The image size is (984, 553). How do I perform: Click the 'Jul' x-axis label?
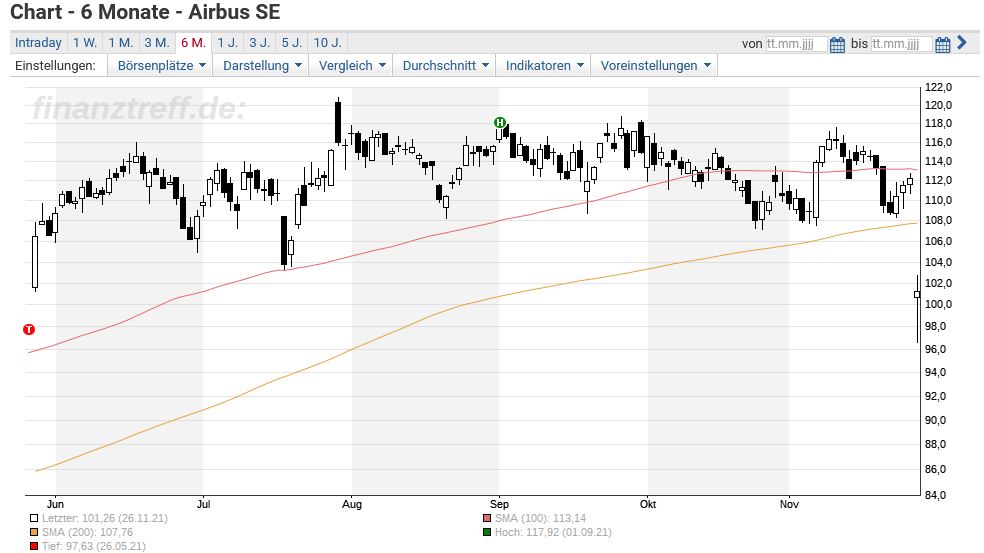pos(203,504)
